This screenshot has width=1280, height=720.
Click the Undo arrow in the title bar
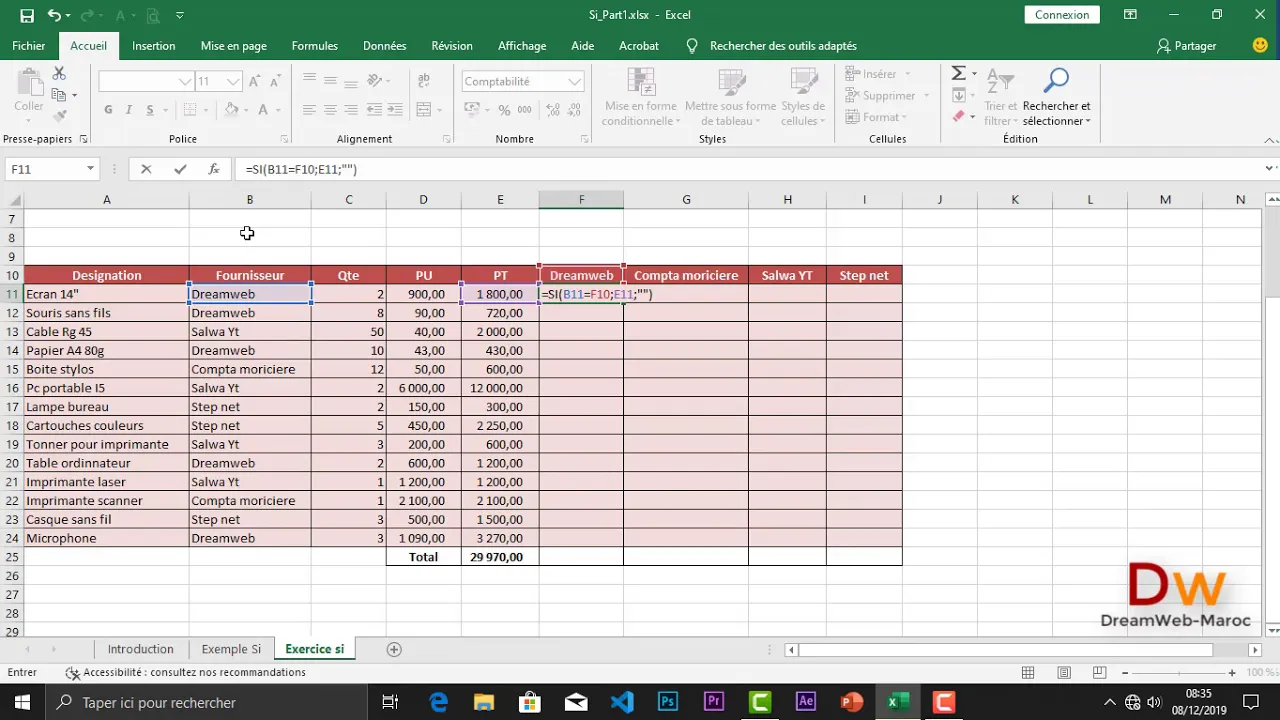[x=54, y=15]
